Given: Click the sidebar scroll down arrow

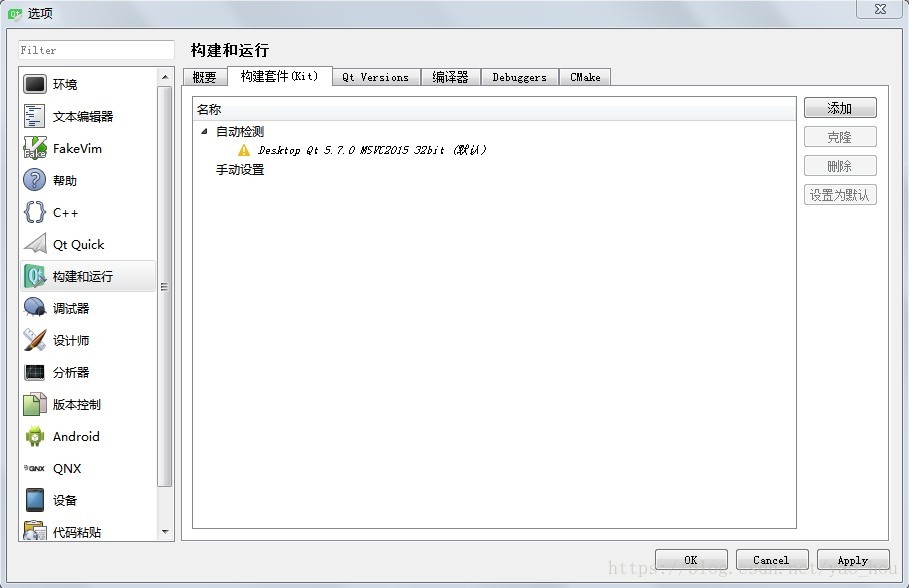Looking at the screenshot, I should click(165, 532).
